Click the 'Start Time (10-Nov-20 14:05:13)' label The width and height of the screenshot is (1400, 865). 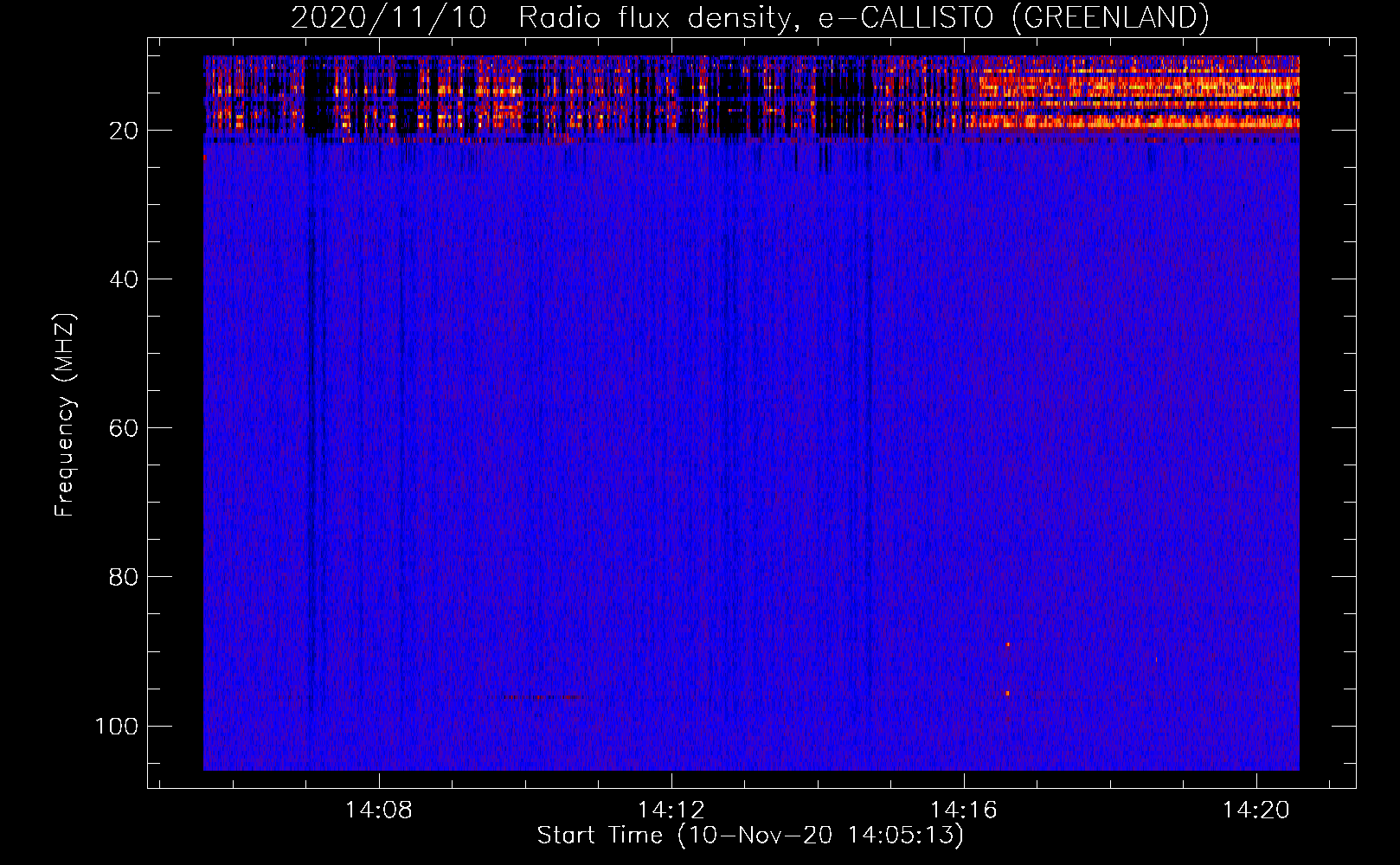click(750, 836)
